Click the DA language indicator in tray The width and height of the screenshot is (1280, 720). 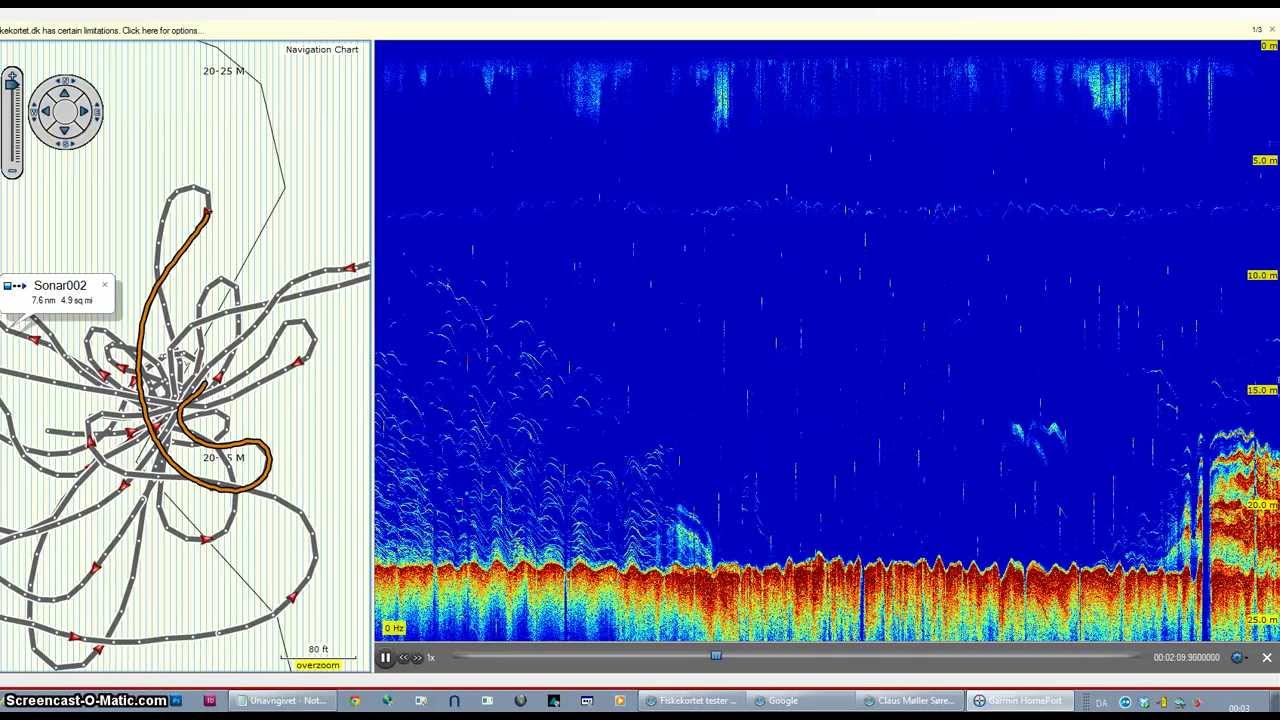click(1102, 703)
